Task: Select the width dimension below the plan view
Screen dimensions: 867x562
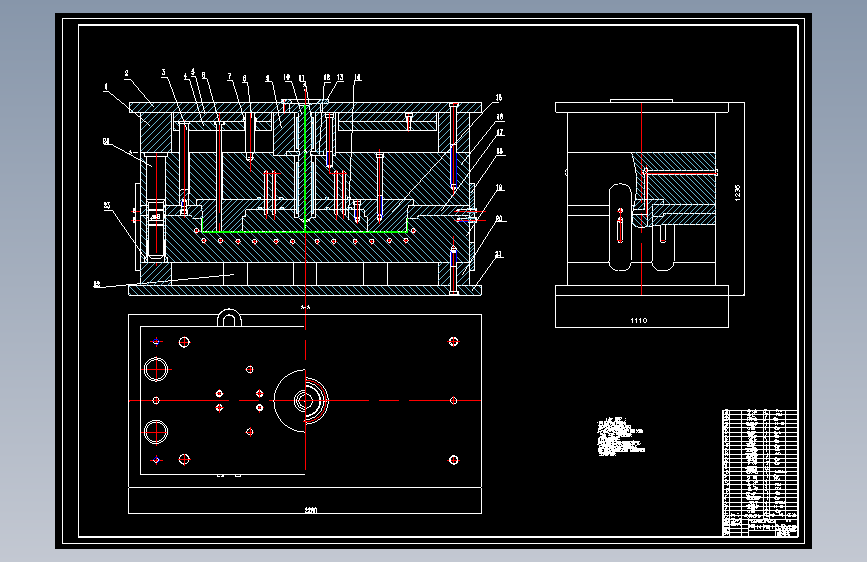Action: (x=311, y=510)
